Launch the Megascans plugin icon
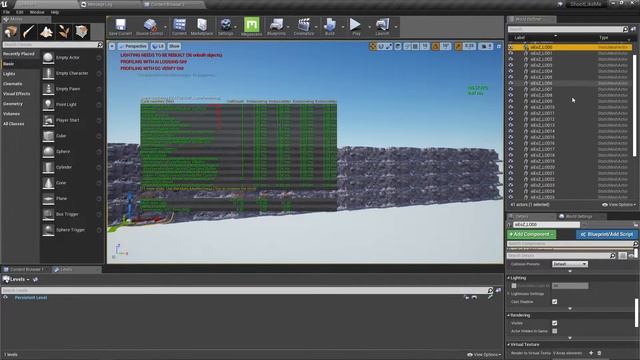Viewport: 640px width, 360px height. point(251,24)
